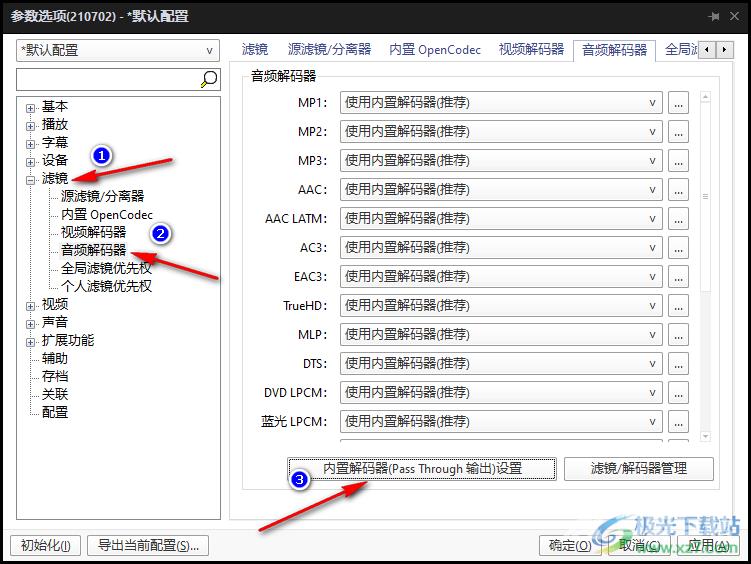
Task: Switch to the 视频解码器 tab
Action: point(531,49)
